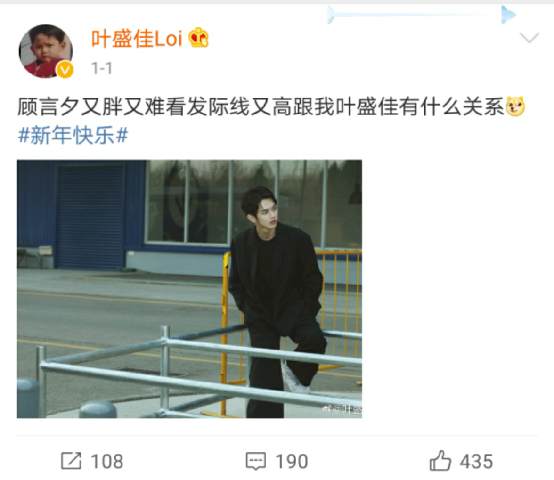Click the doge emoji in post text

[x=515, y=106]
